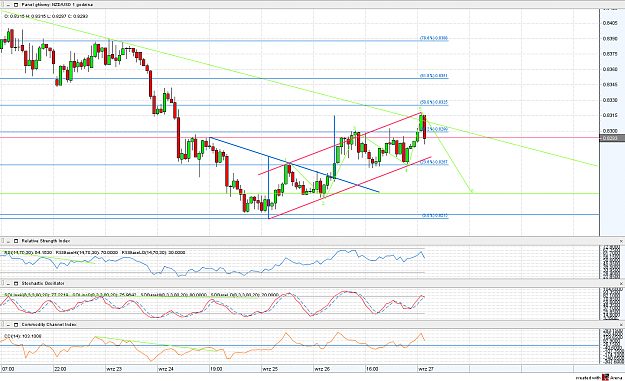Click the 0.9345 price axis label
This screenshot has width=625, height=381.
(610, 84)
